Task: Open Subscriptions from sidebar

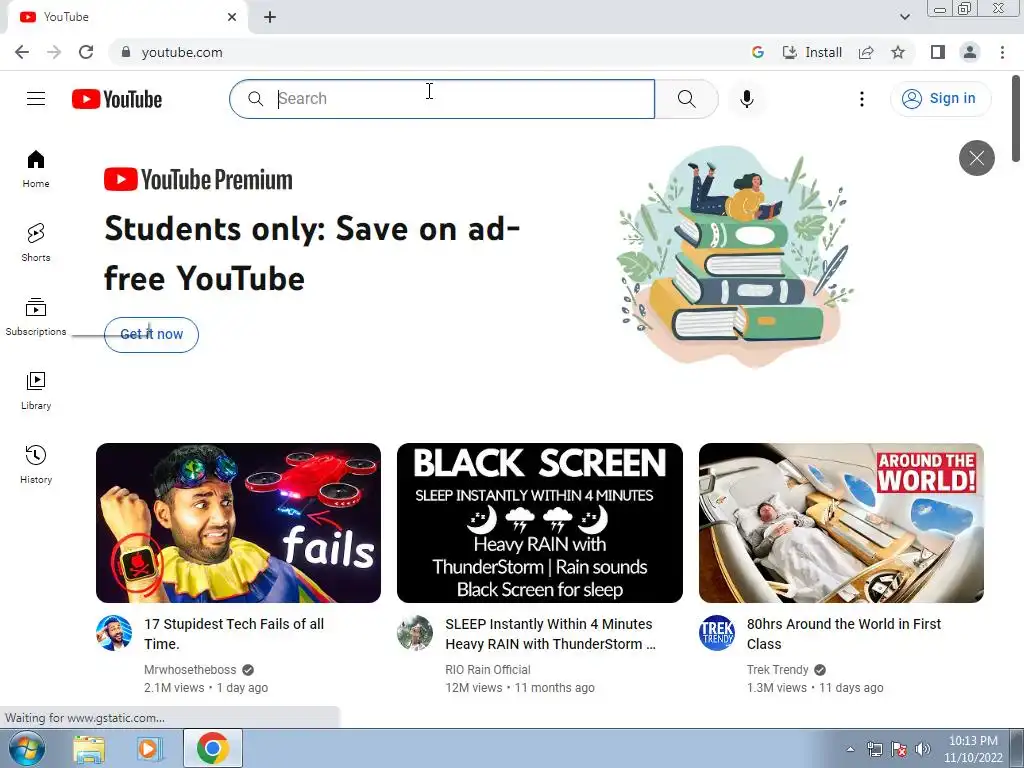Action: pyautogui.click(x=36, y=317)
